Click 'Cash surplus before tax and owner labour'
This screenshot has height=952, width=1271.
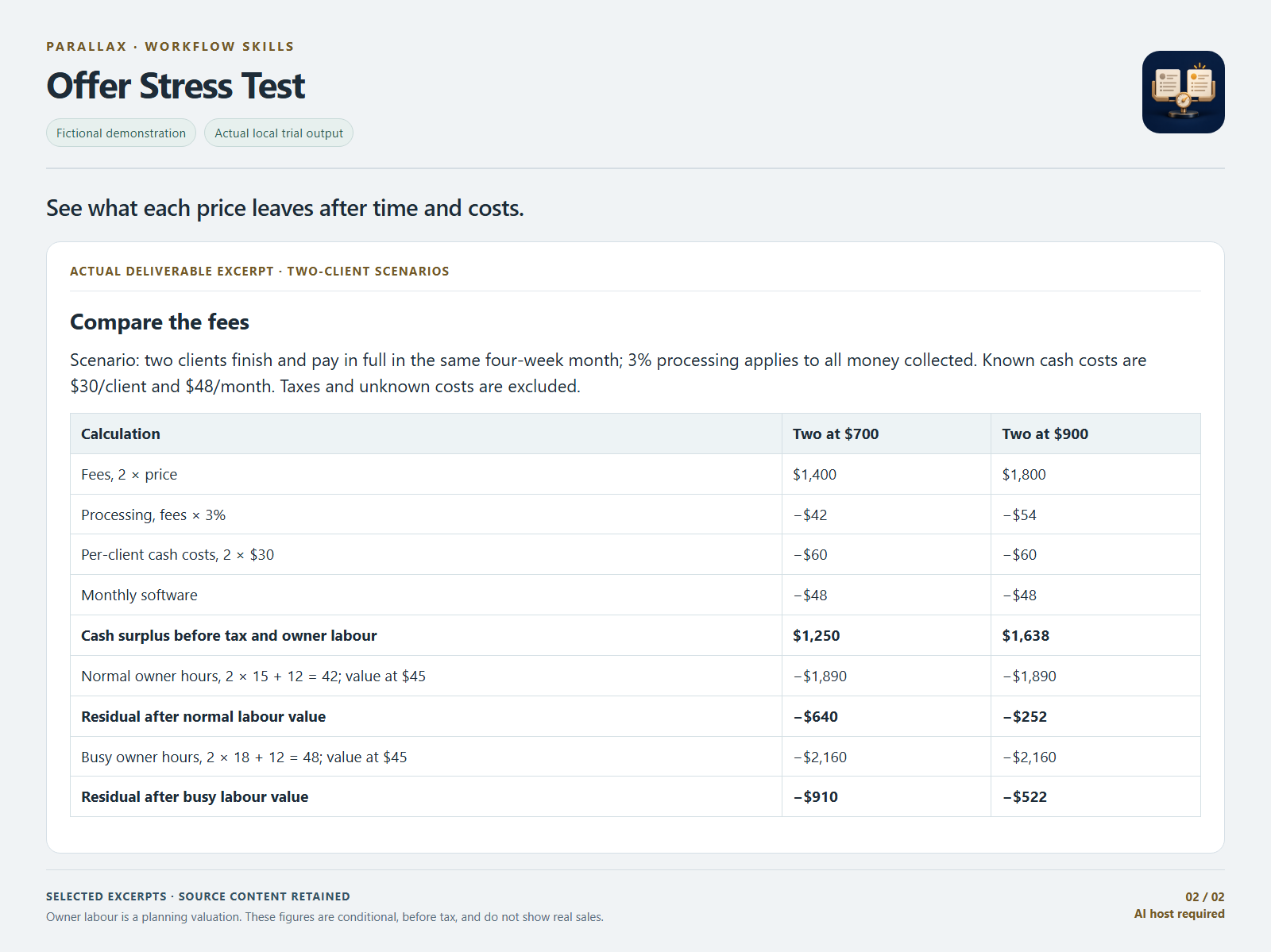[229, 635]
